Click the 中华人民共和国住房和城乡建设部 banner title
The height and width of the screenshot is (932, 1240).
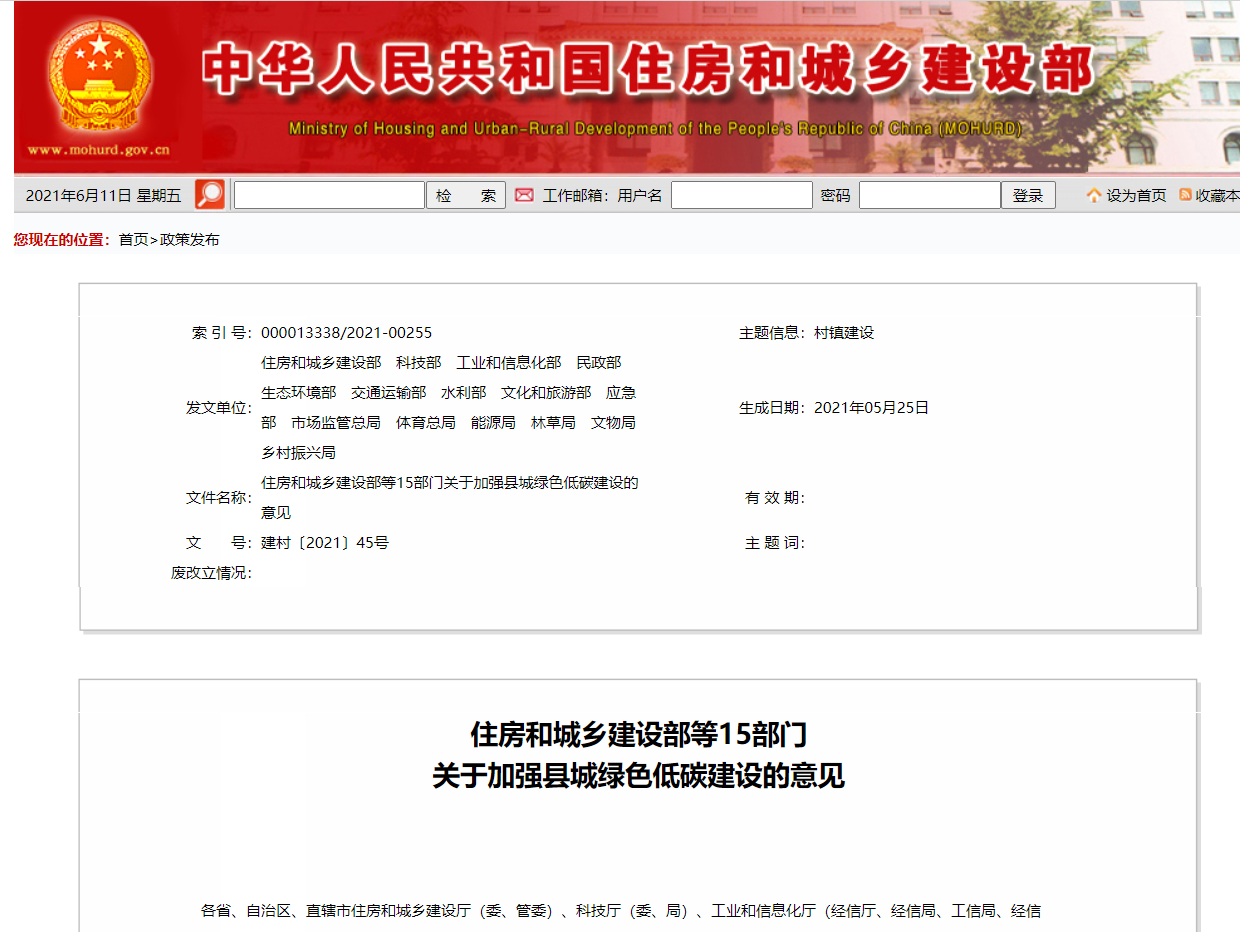[x=648, y=70]
